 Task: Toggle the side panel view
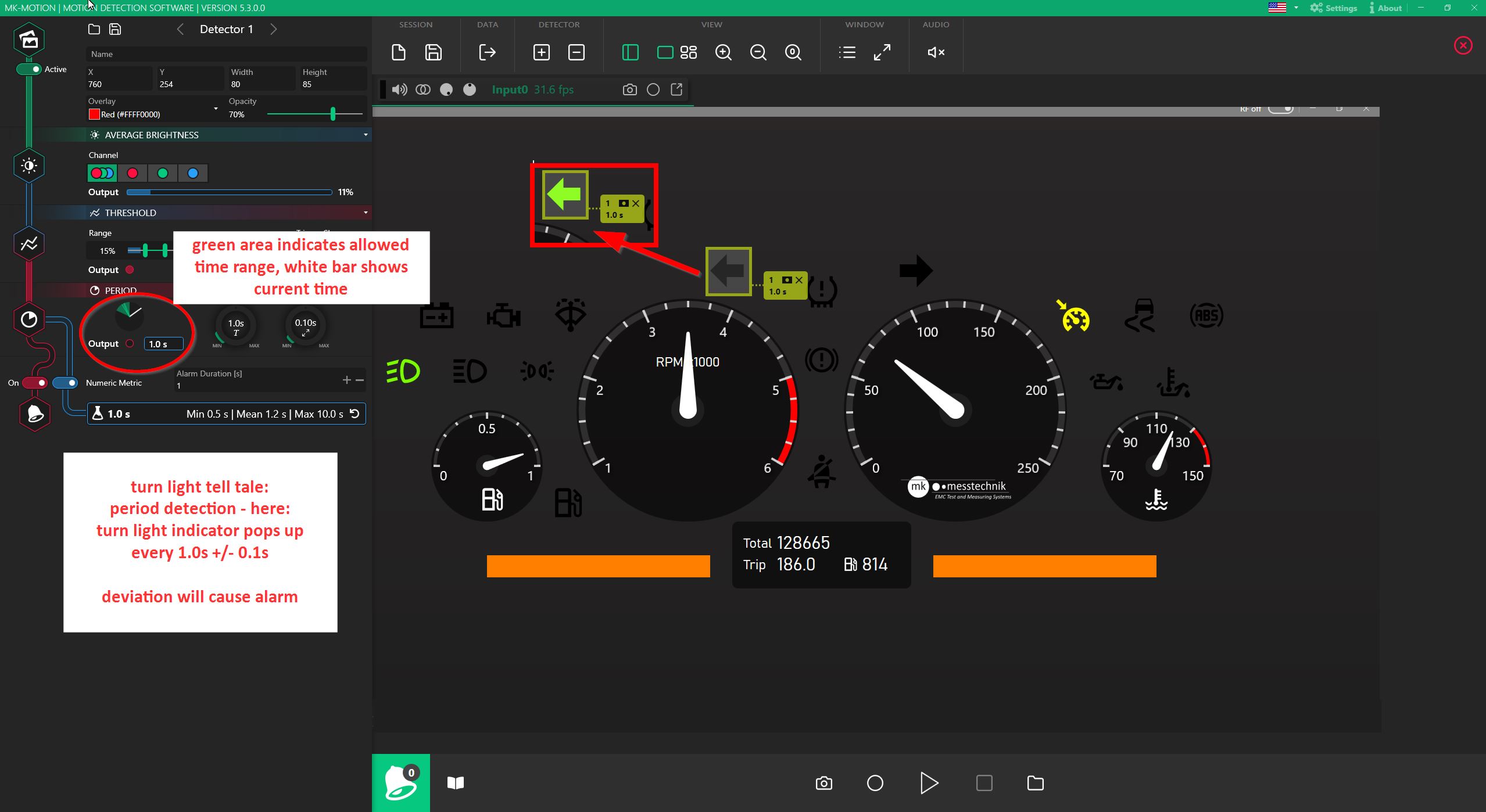click(631, 52)
